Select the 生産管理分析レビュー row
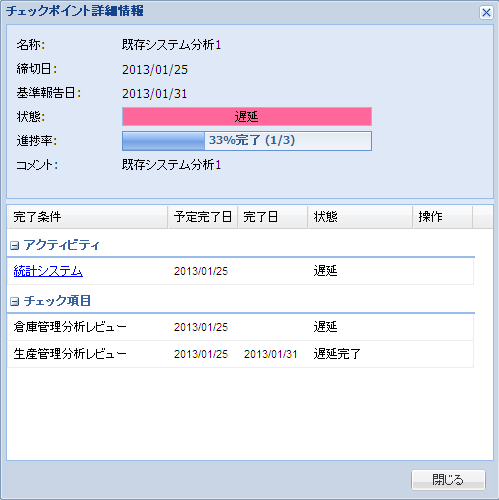 240,354
